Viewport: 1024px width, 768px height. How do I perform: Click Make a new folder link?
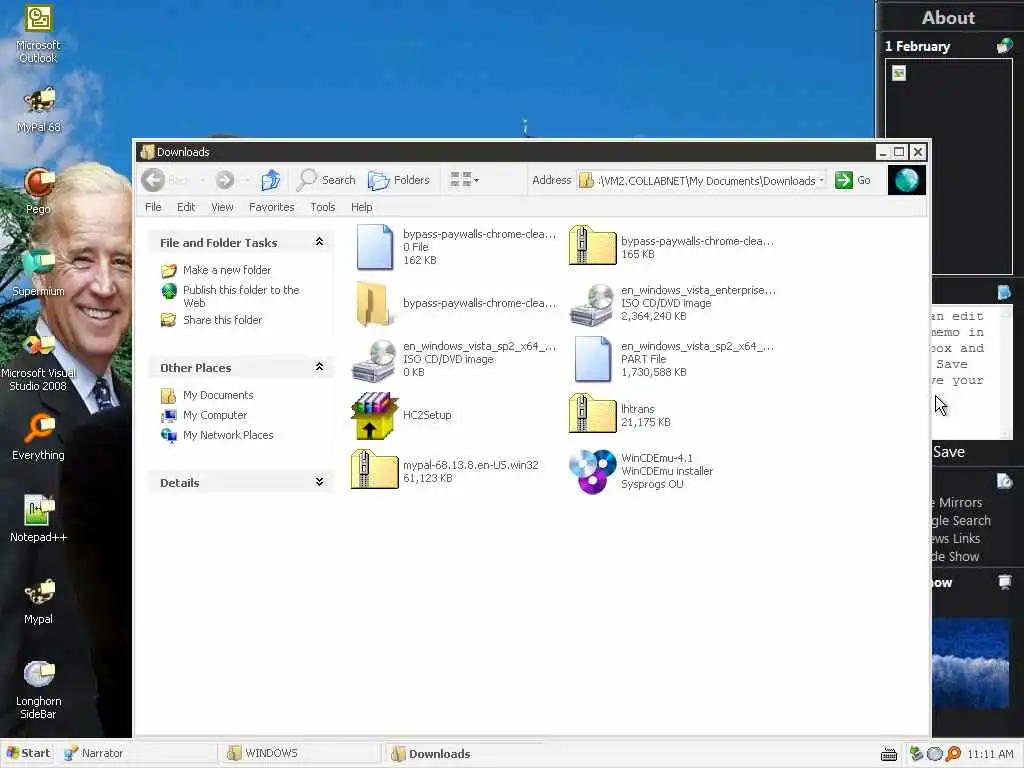(226, 270)
